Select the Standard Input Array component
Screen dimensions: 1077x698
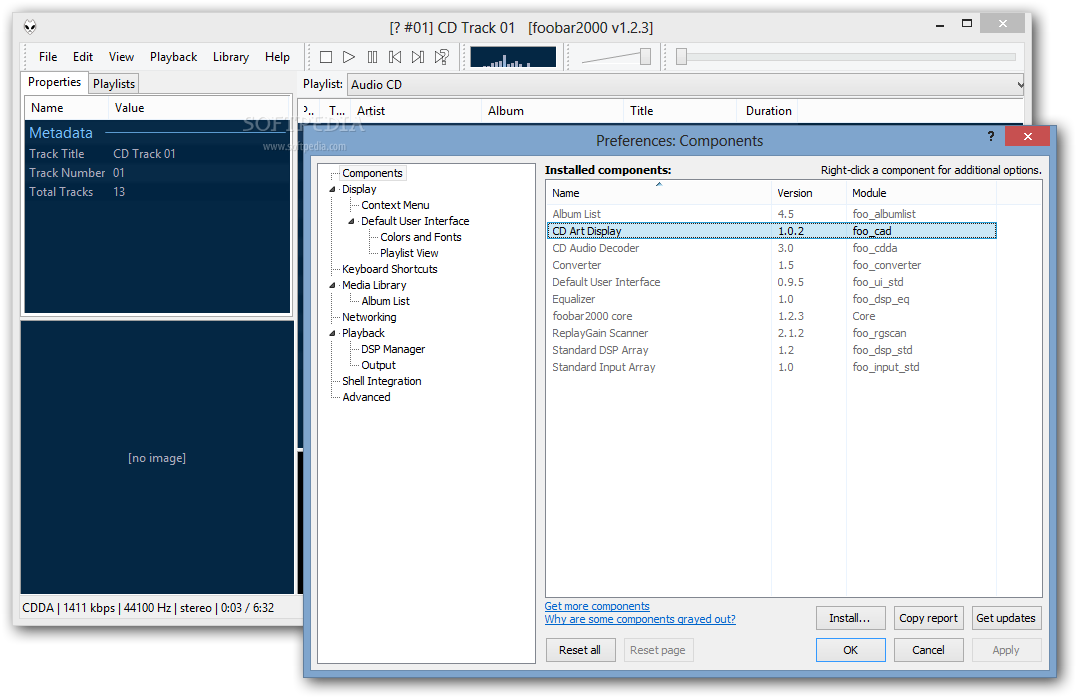point(771,368)
